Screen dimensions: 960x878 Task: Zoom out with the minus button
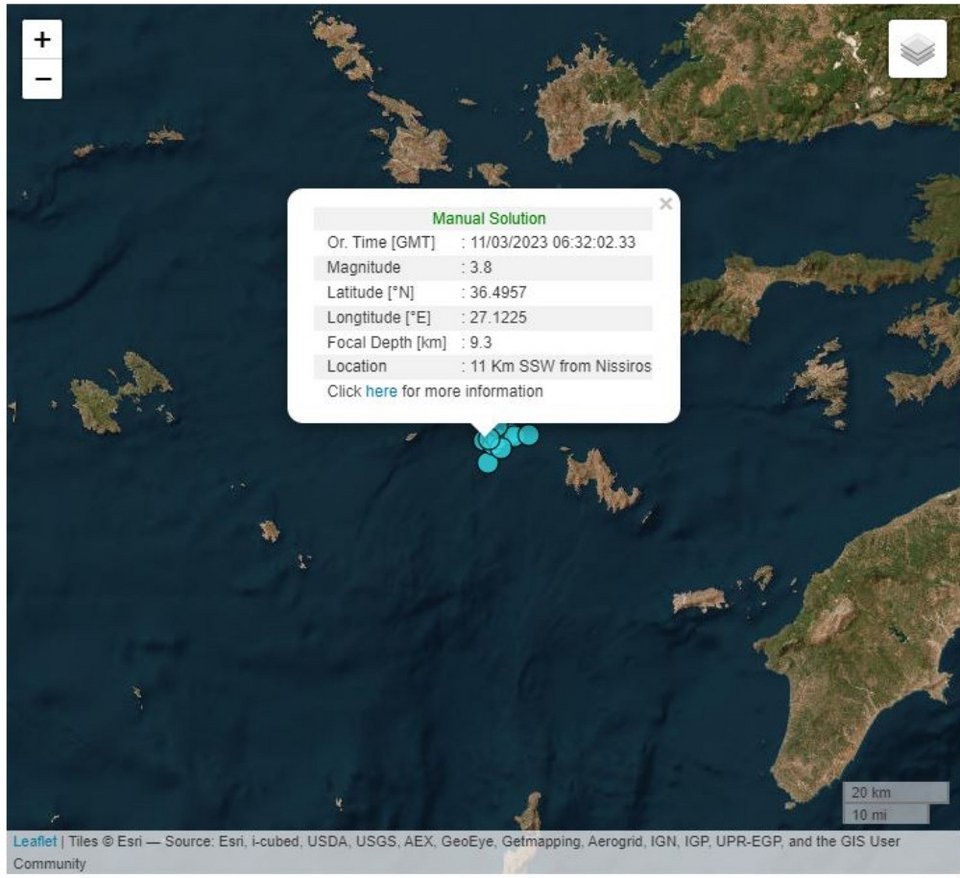[42, 79]
